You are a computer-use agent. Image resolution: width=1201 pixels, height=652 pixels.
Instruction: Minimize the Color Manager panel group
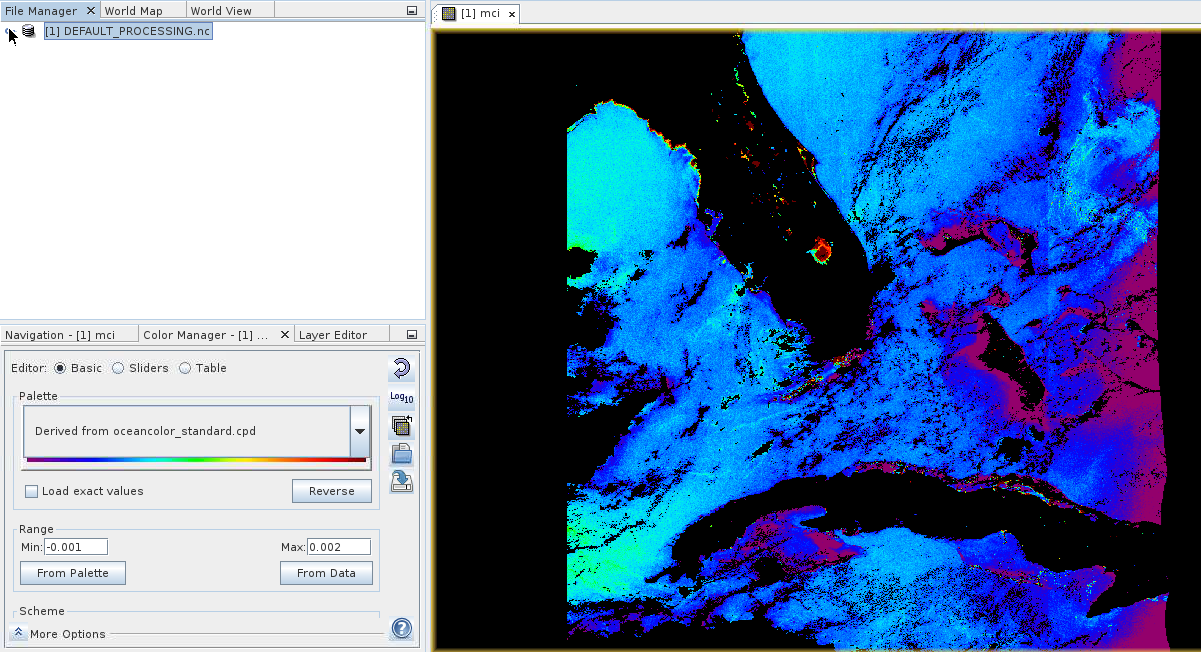(412, 335)
